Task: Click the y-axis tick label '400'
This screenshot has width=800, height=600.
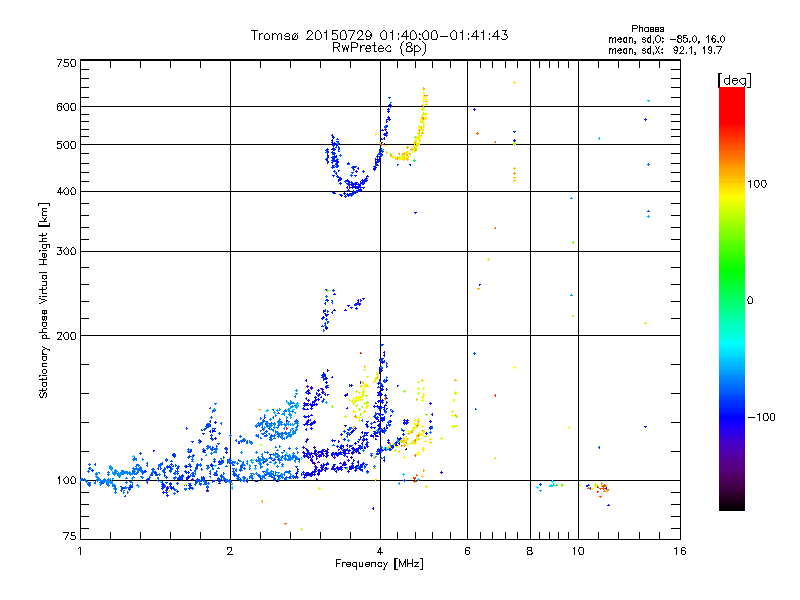Action: point(67,191)
